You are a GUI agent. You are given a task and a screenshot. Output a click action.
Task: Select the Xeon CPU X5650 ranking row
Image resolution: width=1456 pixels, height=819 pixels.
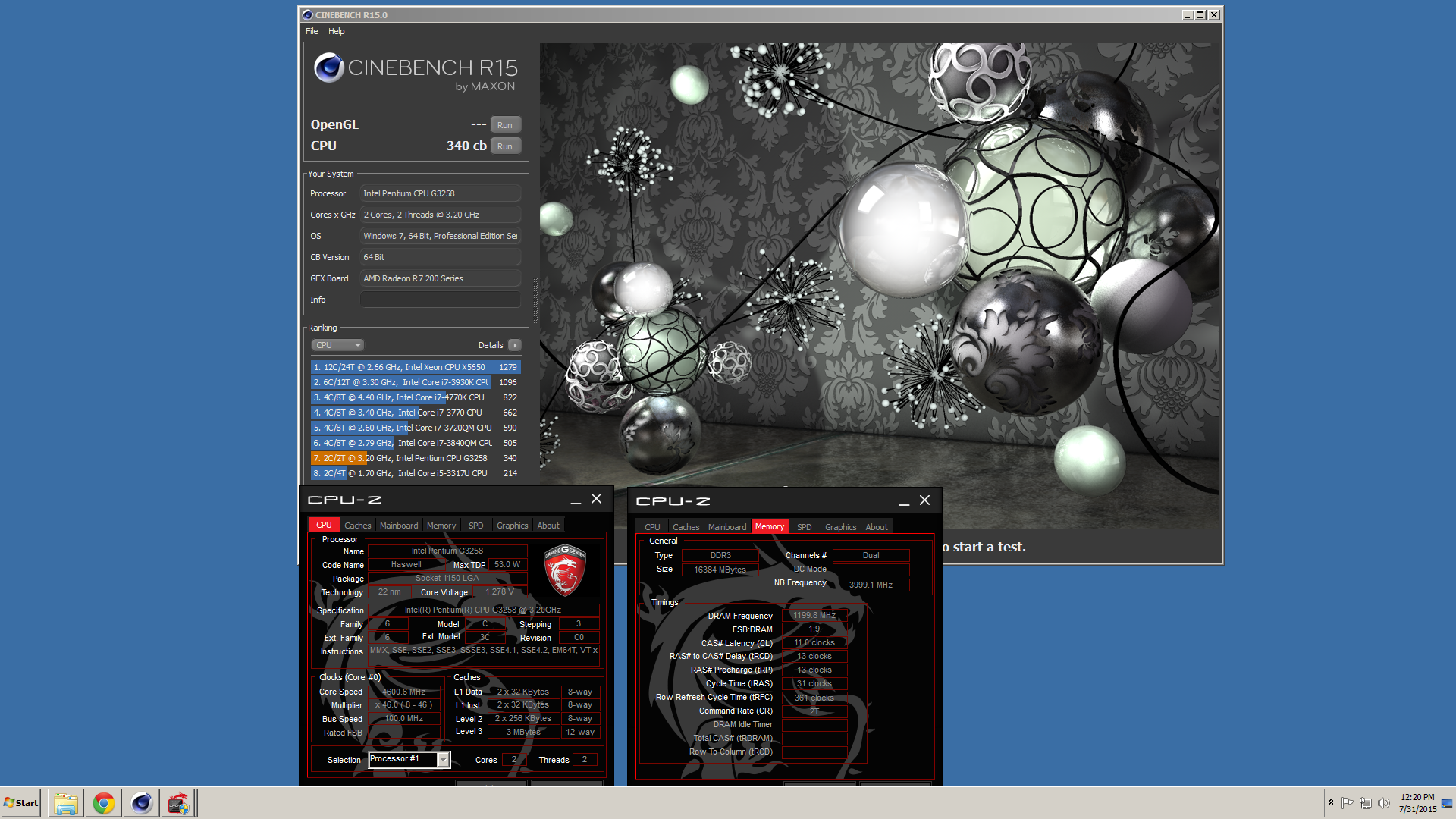(x=415, y=367)
